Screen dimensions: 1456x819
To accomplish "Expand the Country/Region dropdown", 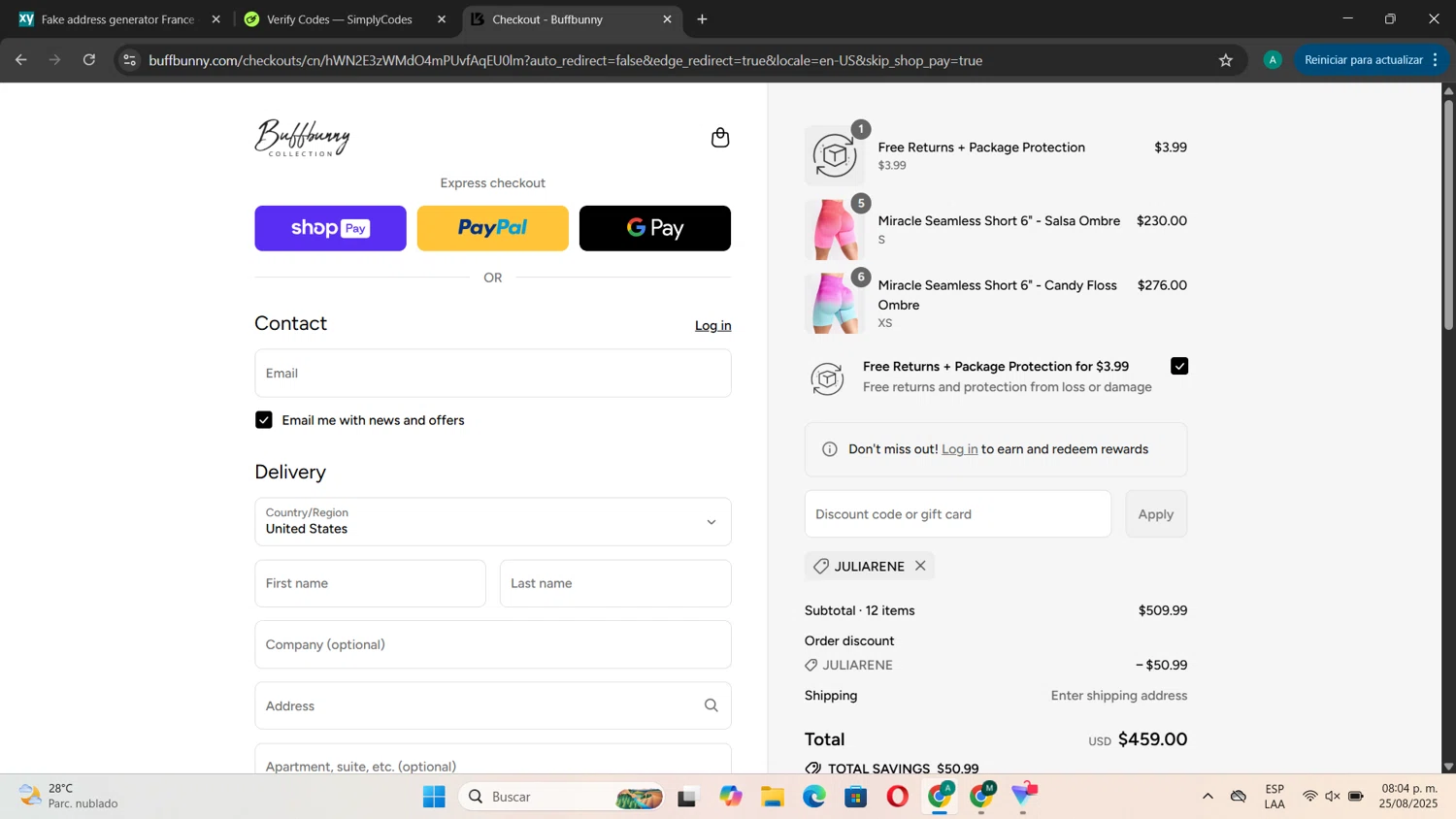I will click(x=493, y=522).
